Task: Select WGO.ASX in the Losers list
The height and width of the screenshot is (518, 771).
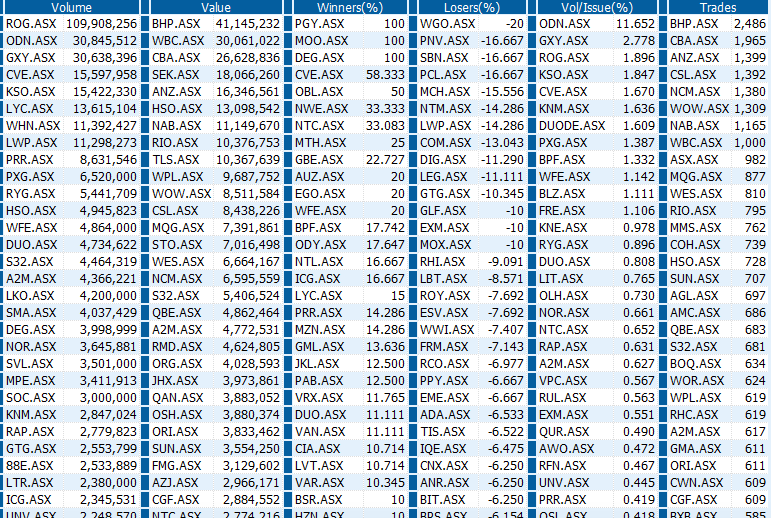Action: click(447, 24)
